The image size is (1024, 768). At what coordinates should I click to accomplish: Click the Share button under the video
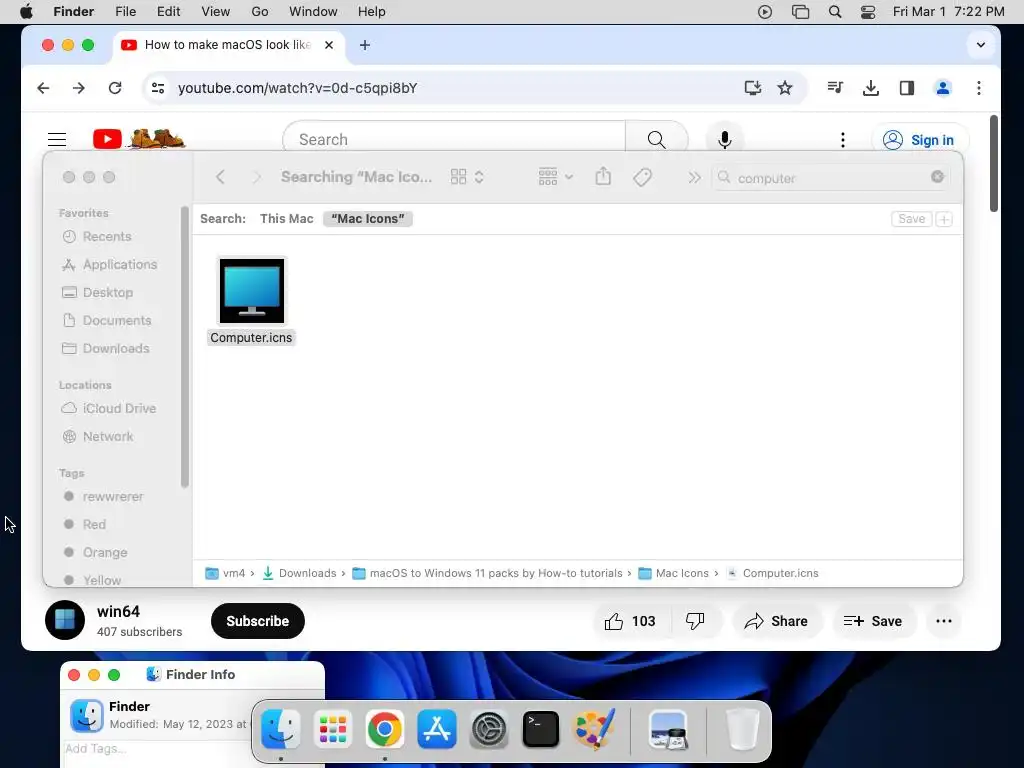click(x=776, y=621)
